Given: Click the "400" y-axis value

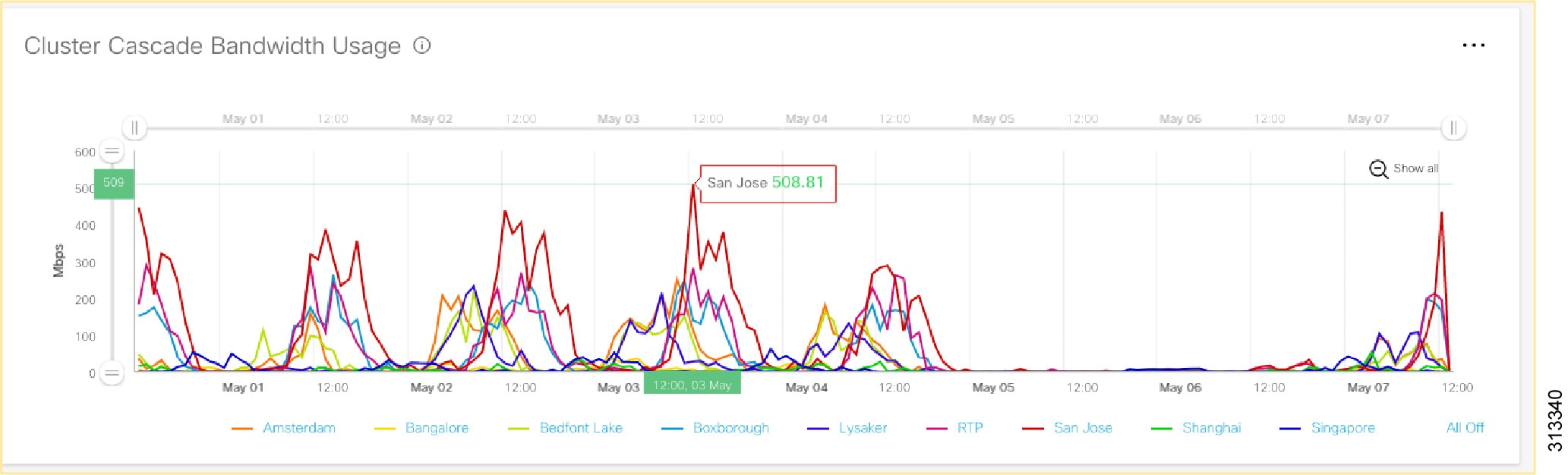Looking at the screenshot, I should click(x=85, y=225).
